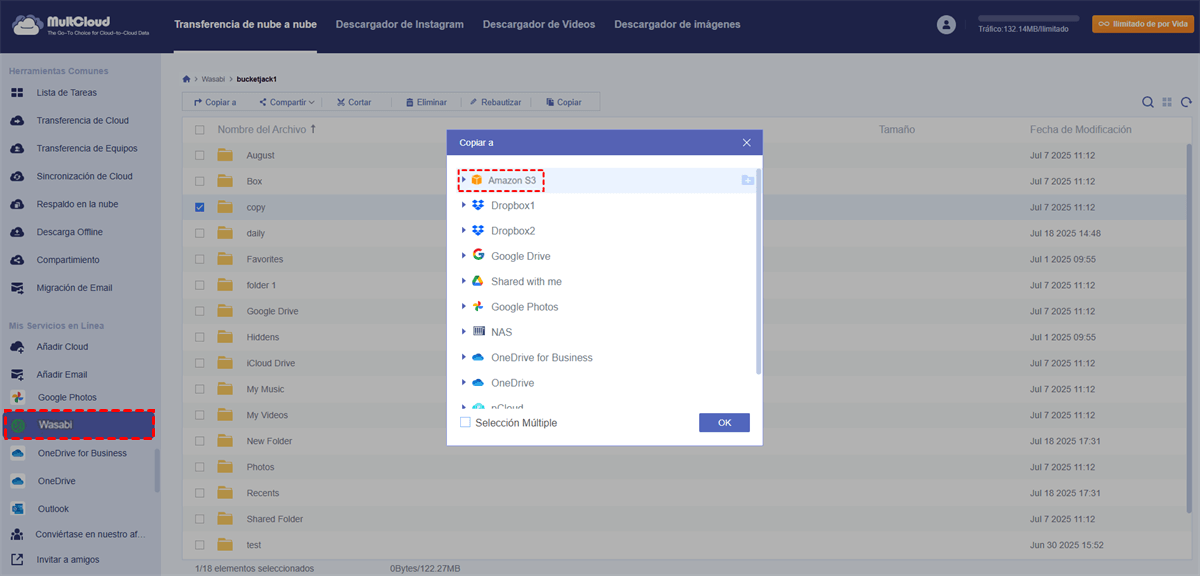The image size is (1200, 576).
Task: Check the Favorites folder checkbox
Action: 200,259
